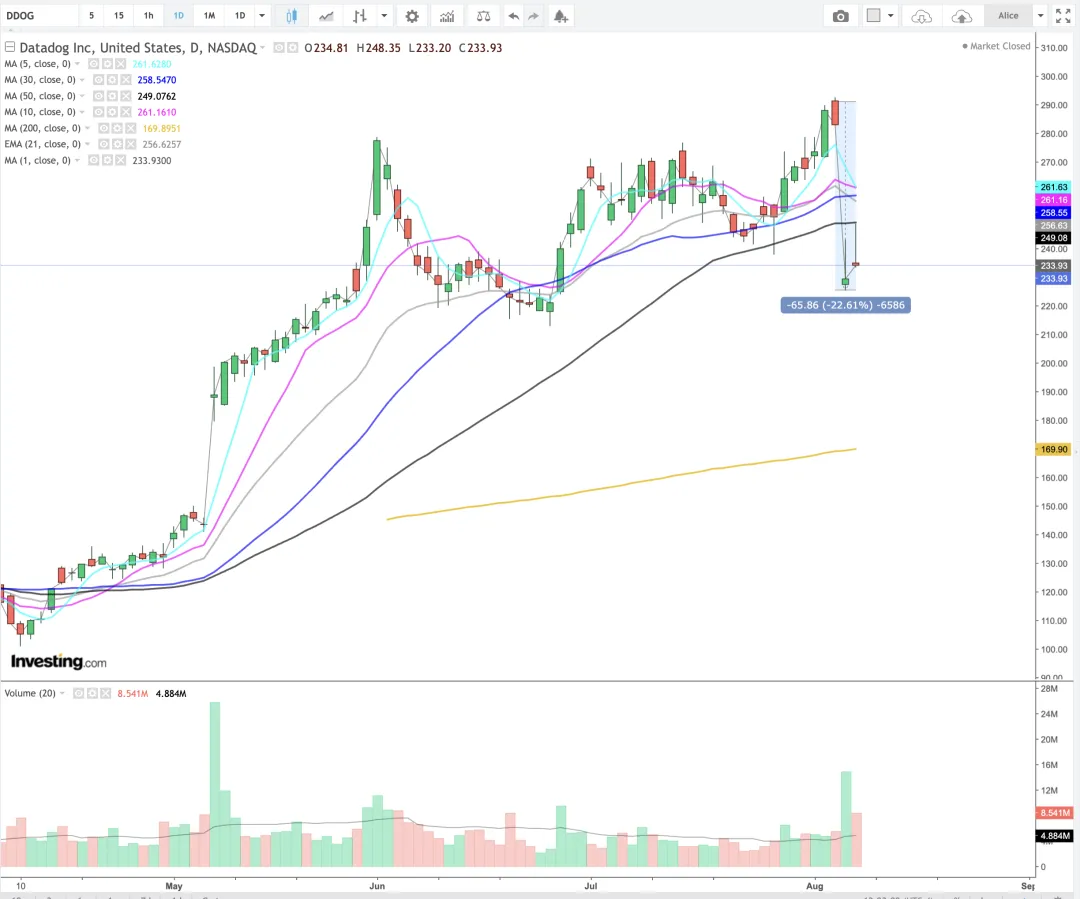Screen dimensions: 1080x899
Task: Click the MA (10, close, 0) indicator label
Action: pyautogui.click(x=40, y=112)
